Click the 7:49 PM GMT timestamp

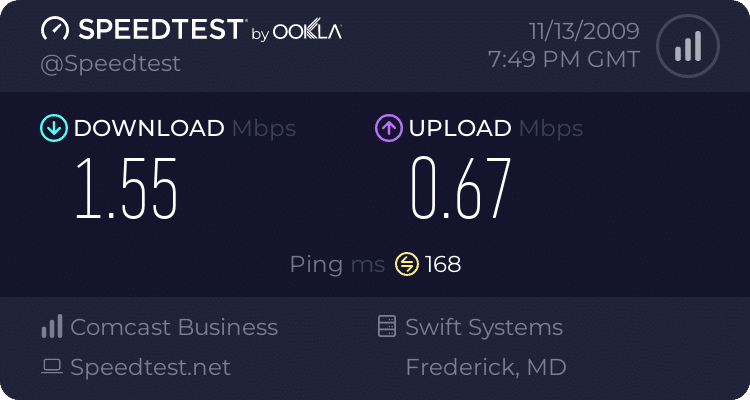(563, 60)
